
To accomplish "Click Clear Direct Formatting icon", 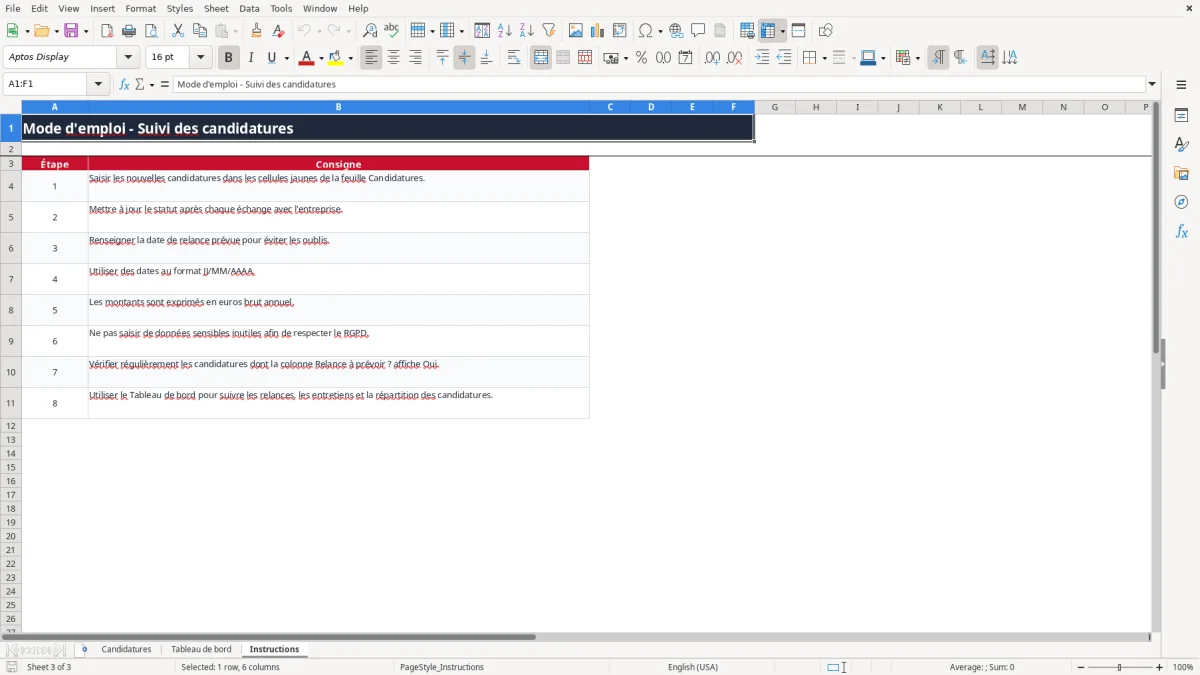I will tap(278, 31).
